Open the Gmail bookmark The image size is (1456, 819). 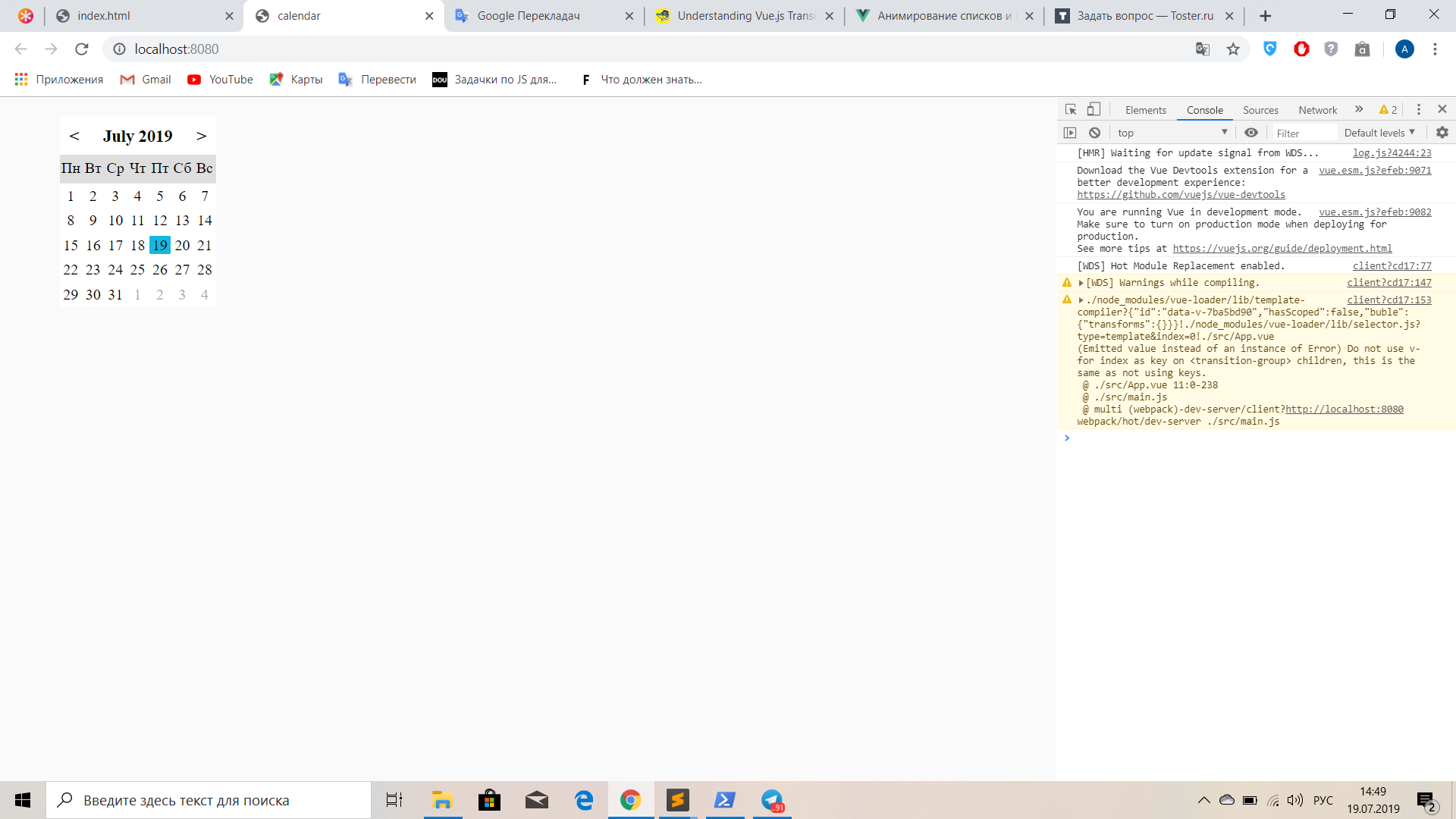coord(146,80)
